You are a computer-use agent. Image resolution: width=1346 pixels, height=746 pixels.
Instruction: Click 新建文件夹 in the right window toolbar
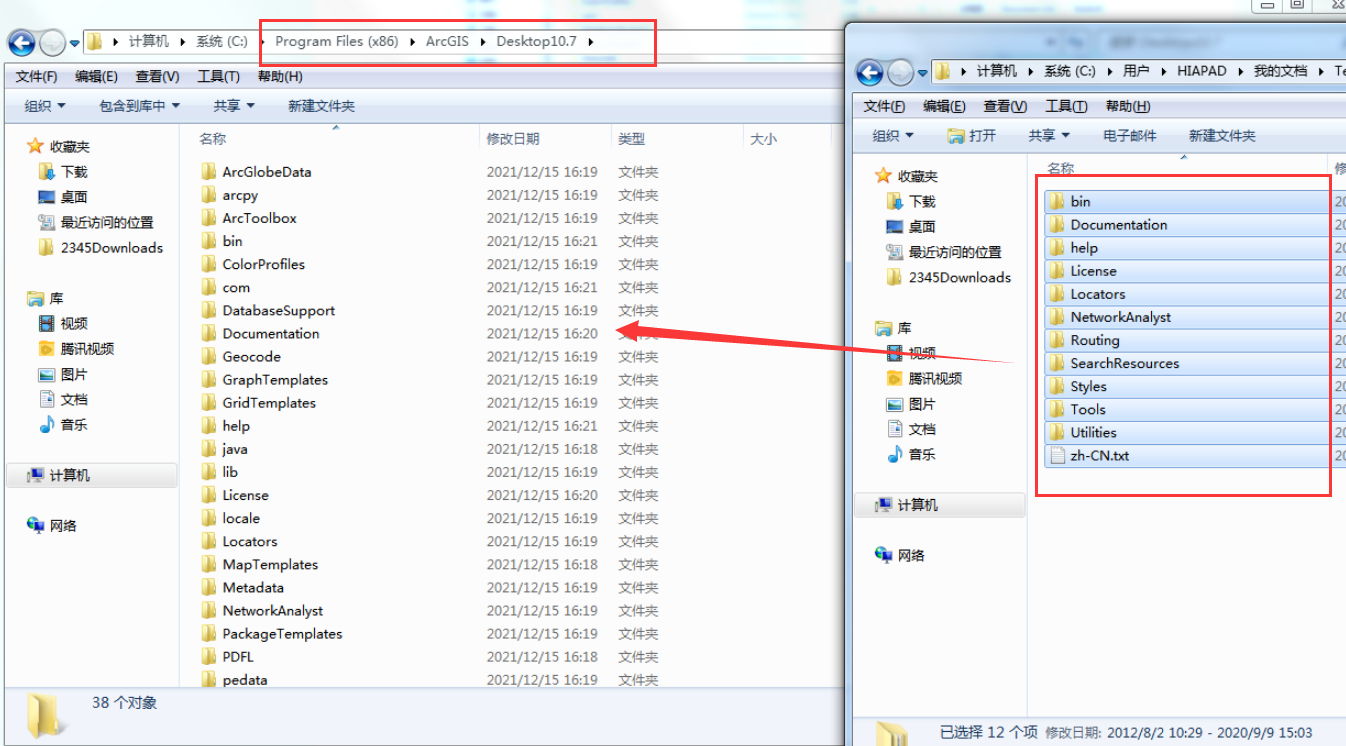click(x=1222, y=136)
